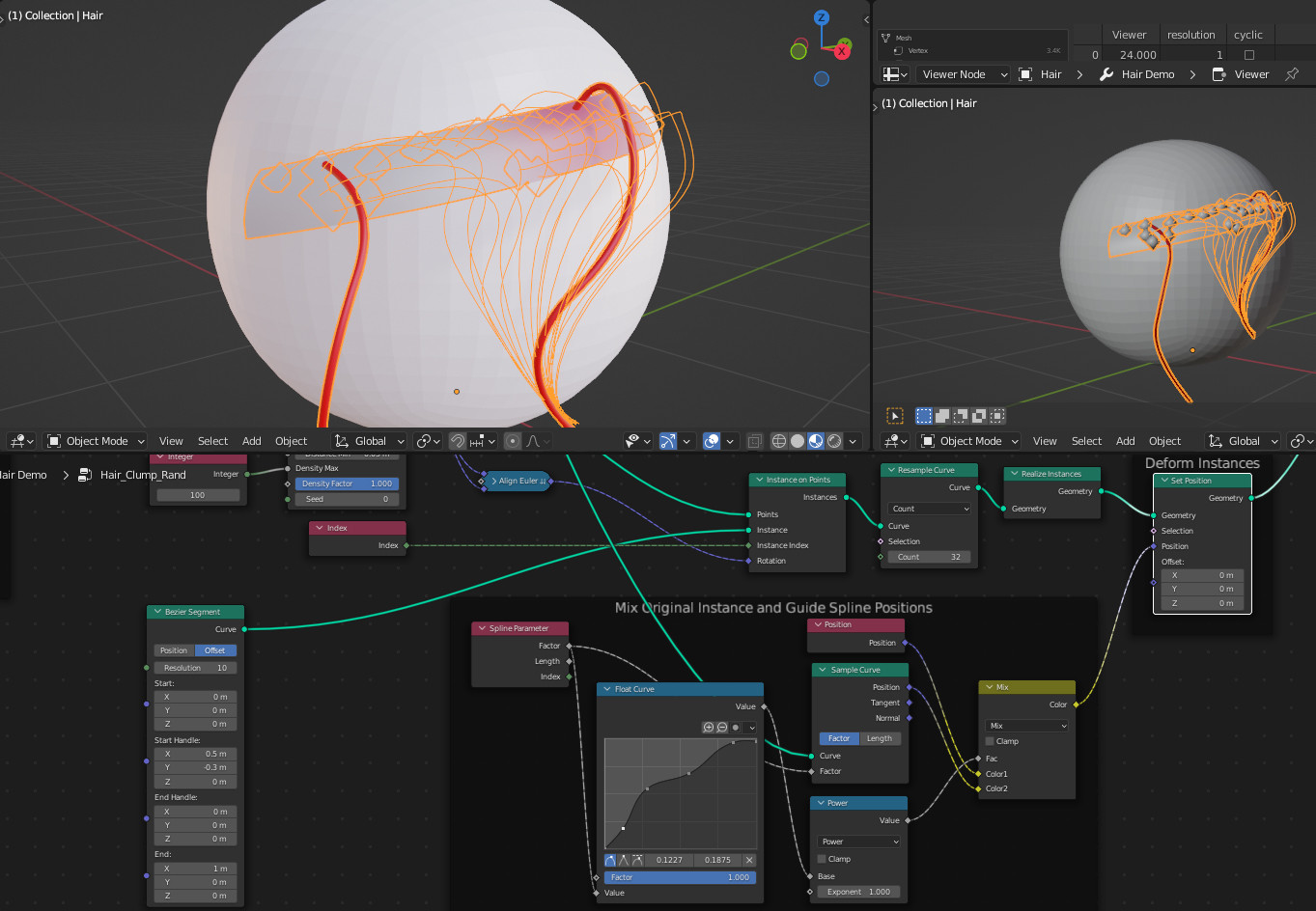1316x911 pixels.
Task: Click Hair_Clump_Rand in node editor breadcrumb
Action: (143, 475)
